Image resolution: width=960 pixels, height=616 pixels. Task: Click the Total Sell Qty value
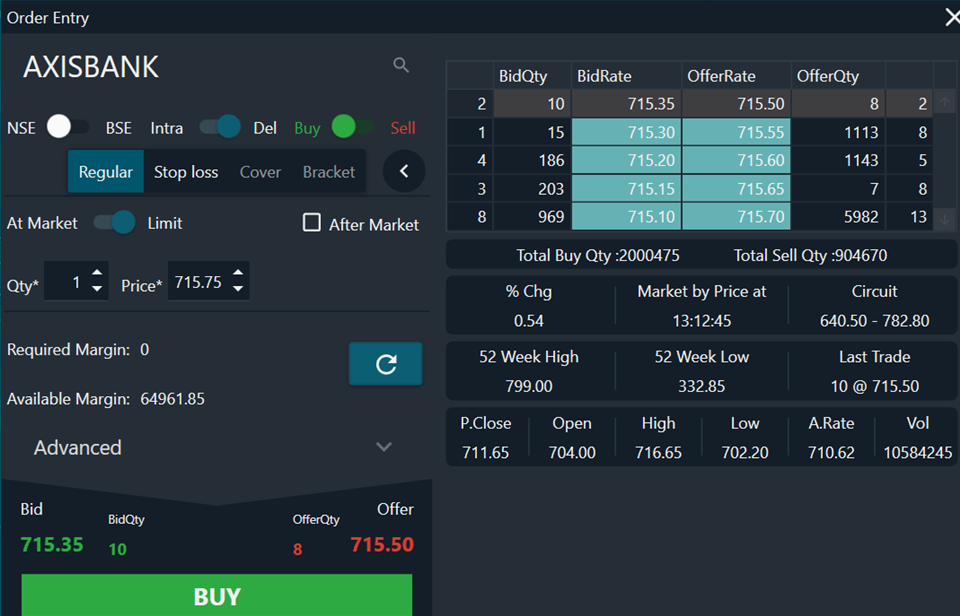(860, 255)
